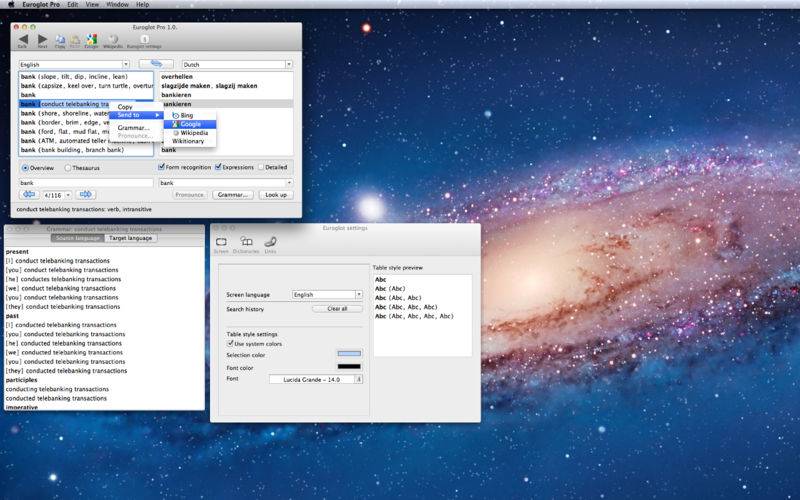Enable the Detailed checkbox
The height and width of the screenshot is (500, 800).
pos(261,167)
